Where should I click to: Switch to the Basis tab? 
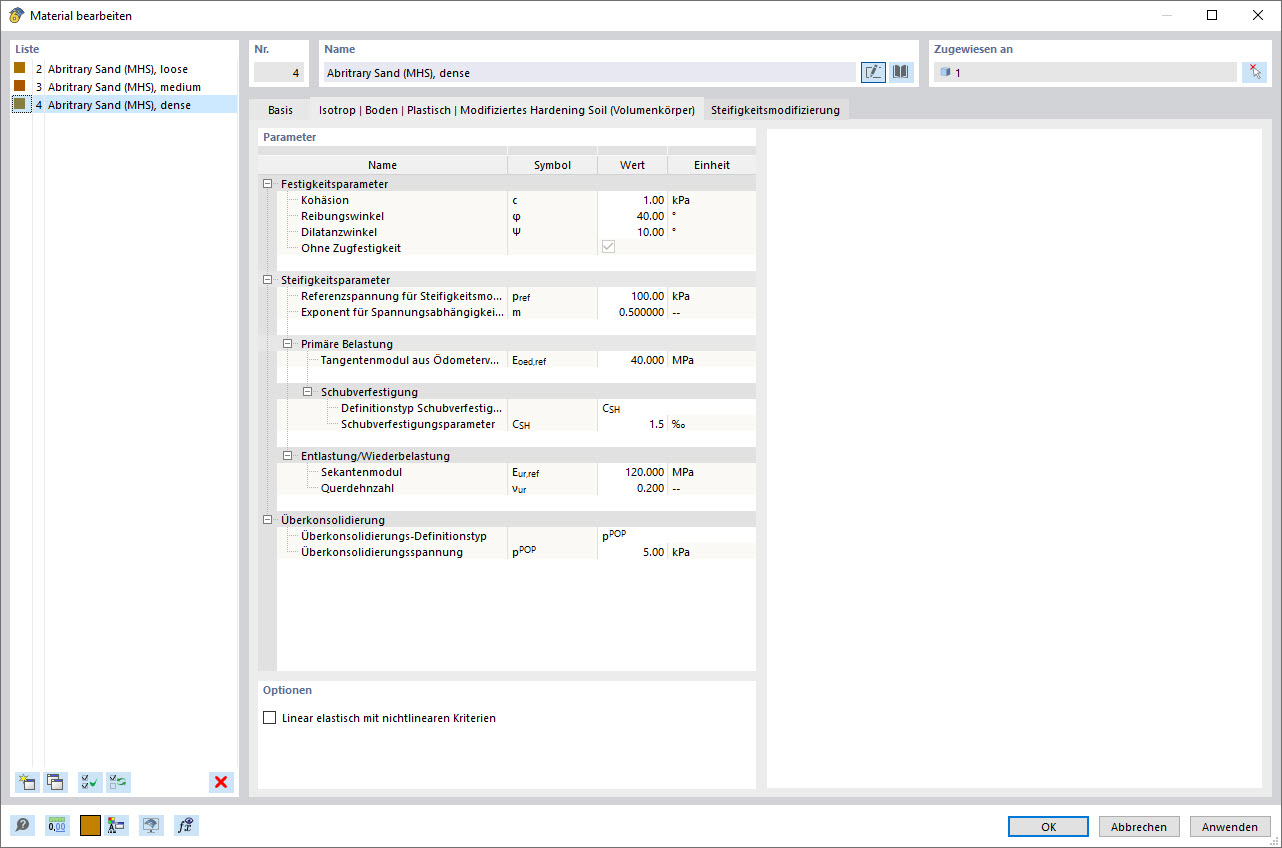point(280,110)
